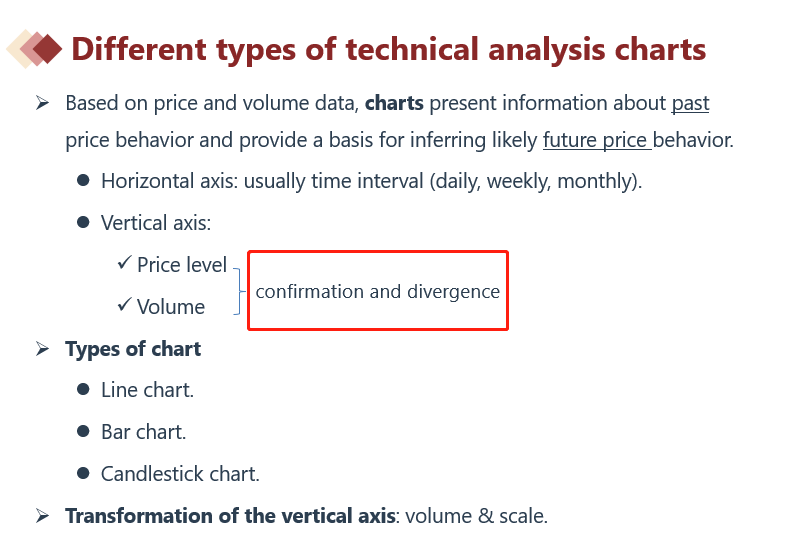
Task: Click the arrow bullet before 'Transformation of the vertical axis'
Action: [43, 516]
